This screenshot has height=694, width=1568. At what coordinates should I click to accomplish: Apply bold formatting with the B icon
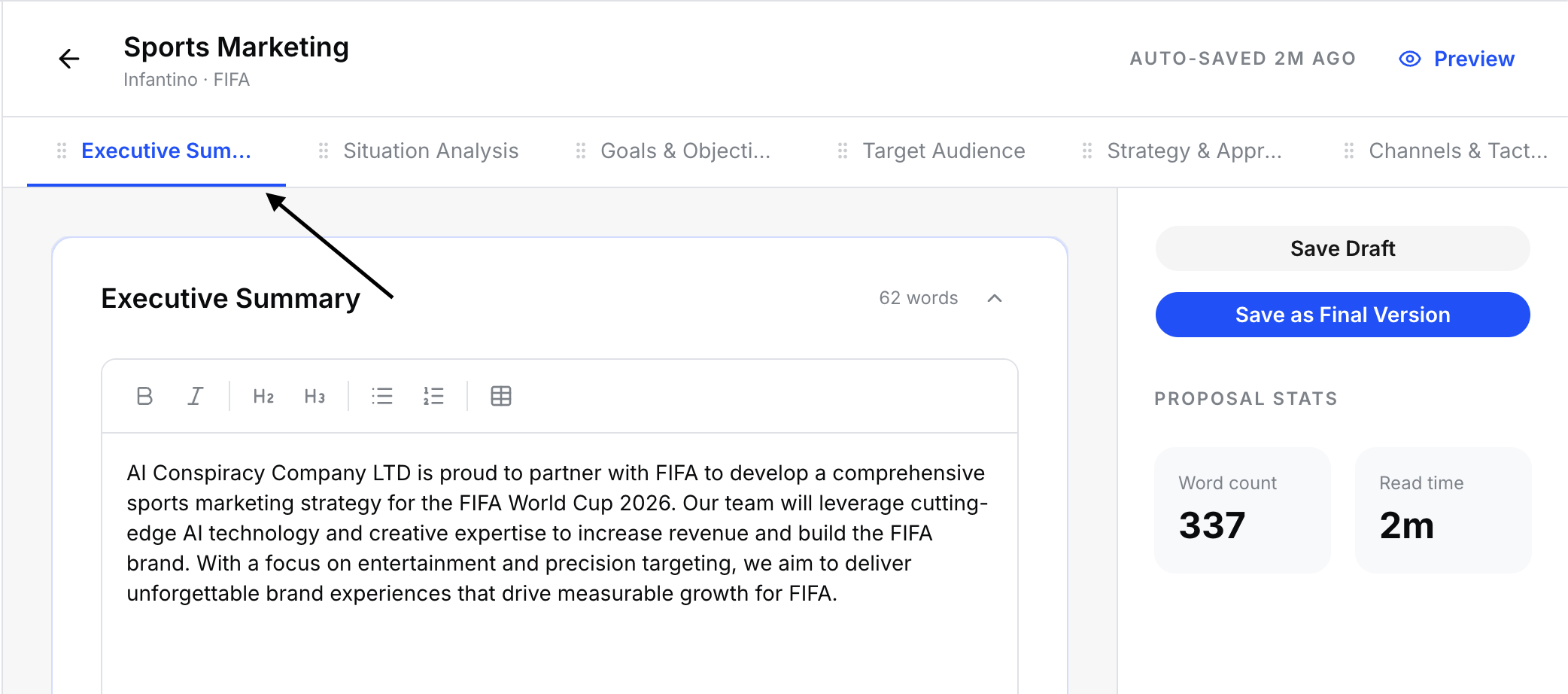pyautogui.click(x=144, y=396)
